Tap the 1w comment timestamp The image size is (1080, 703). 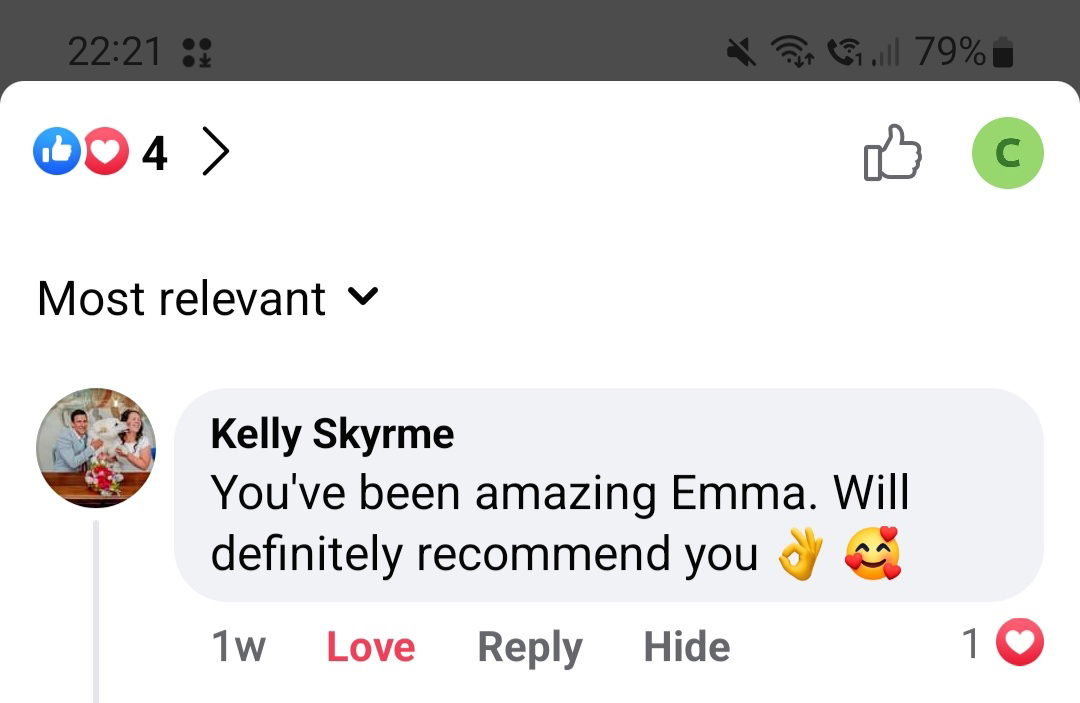tap(238, 647)
